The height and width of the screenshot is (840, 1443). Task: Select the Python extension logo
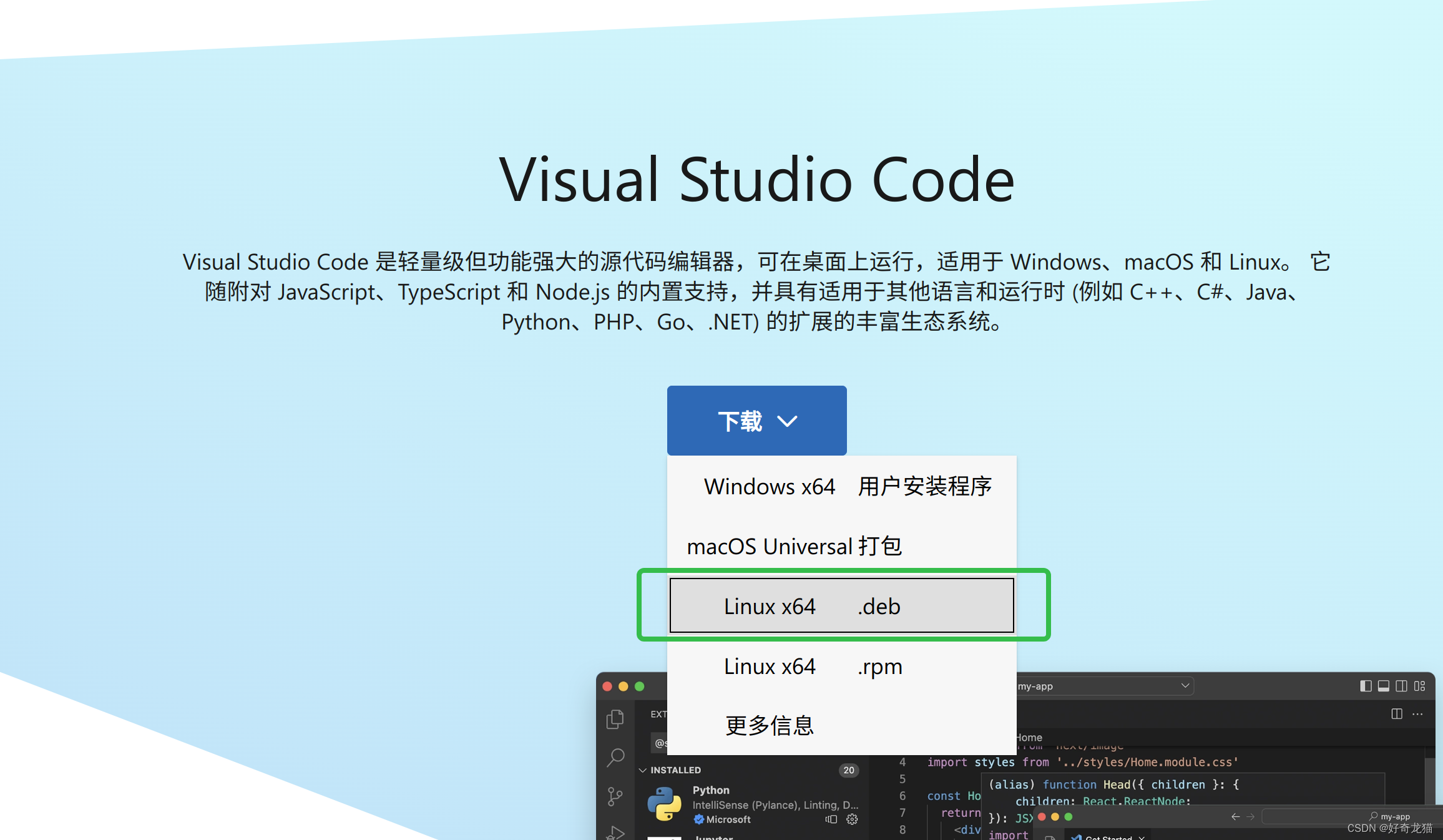pos(664,803)
